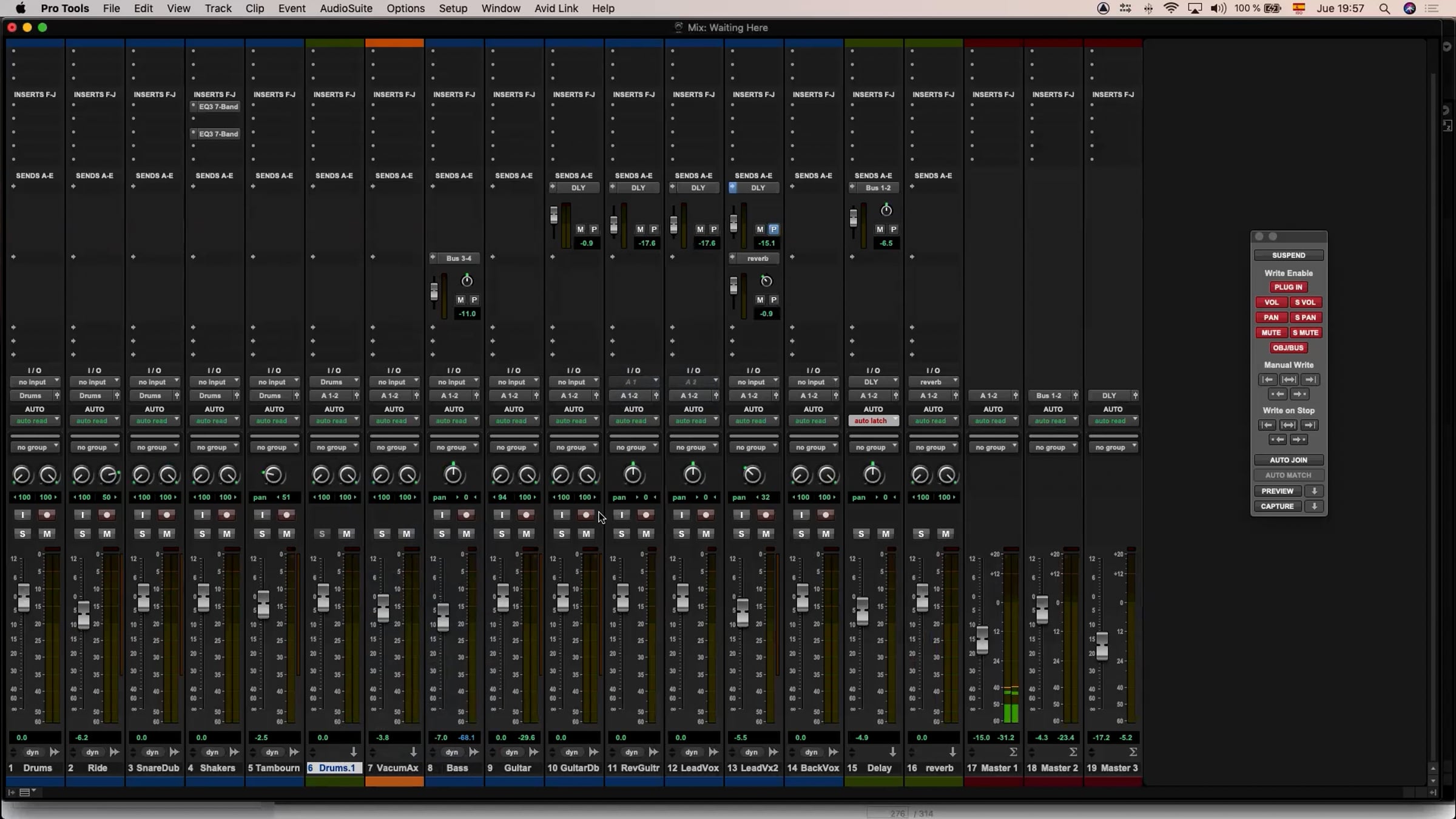Image resolution: width=1456 pixels, height=819 pixels.
Task: Click the reverb send pan knob on LeadVx2
Action: (766, 281)
